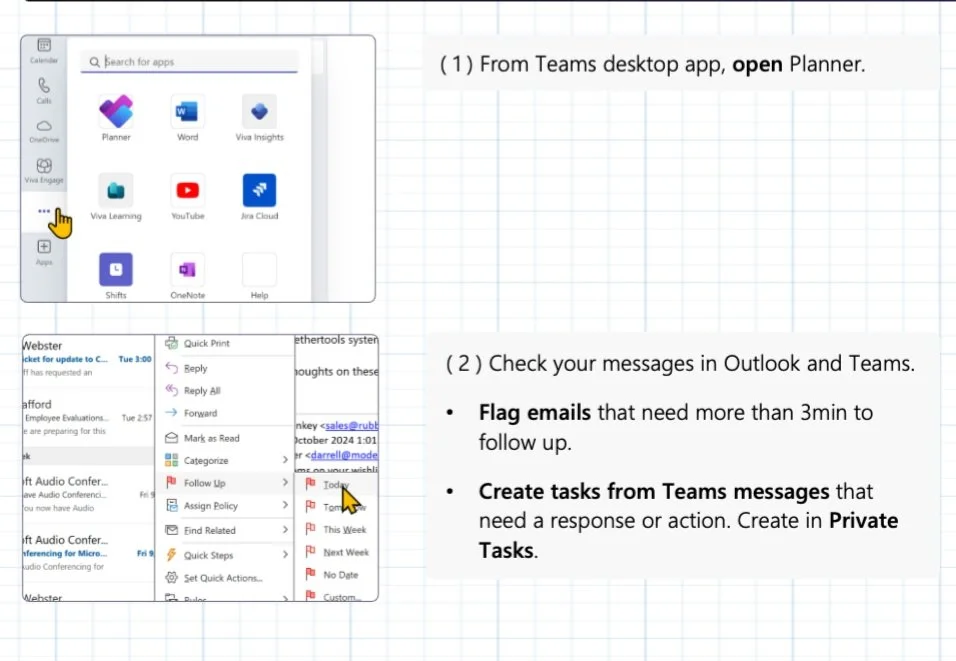Click the Search for apps field
956x661 pixels.
tap(189, 62)
